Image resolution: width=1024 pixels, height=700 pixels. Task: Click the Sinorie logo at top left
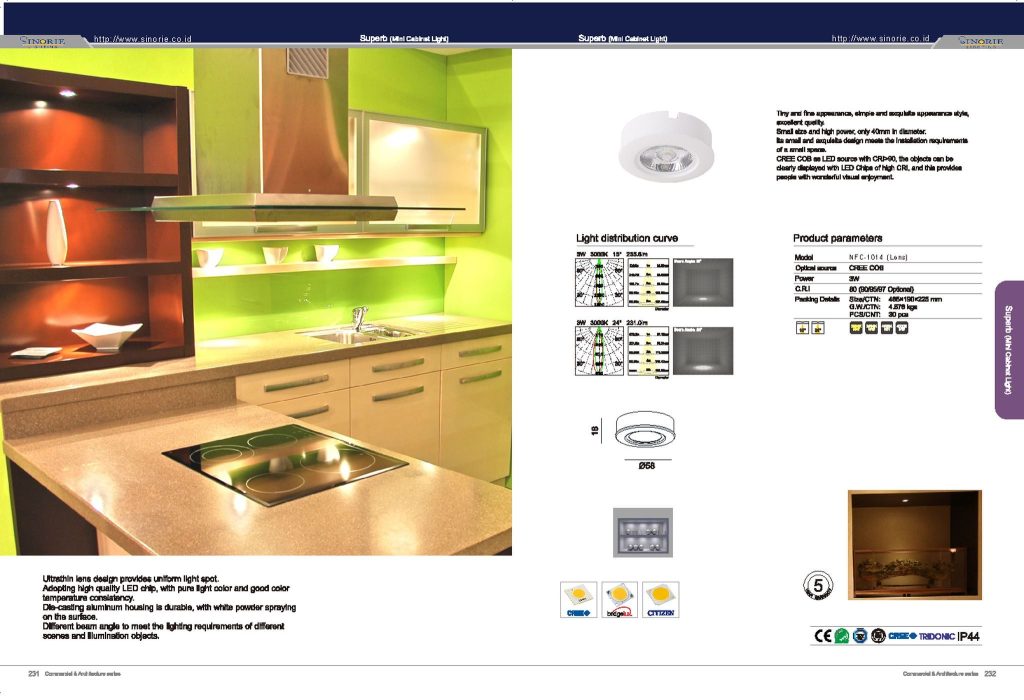43,41
